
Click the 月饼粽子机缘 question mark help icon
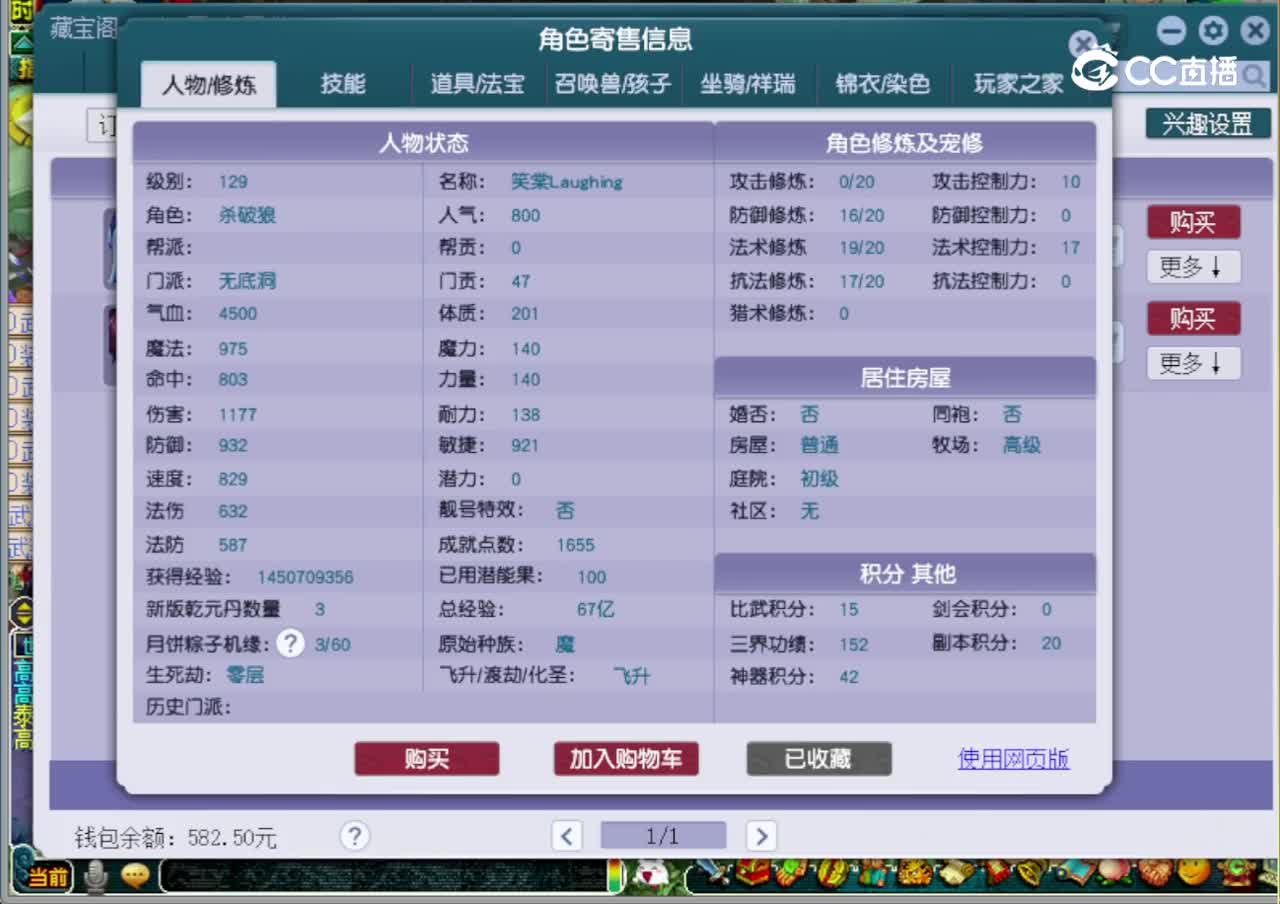click(x=289, y=644)
